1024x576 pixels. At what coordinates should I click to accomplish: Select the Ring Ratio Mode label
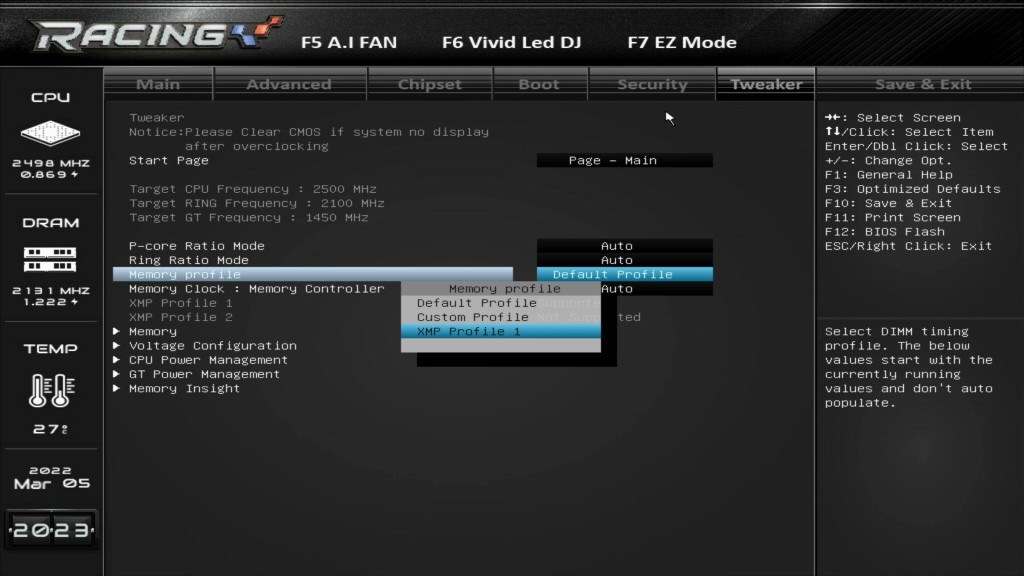coord(189,261)
